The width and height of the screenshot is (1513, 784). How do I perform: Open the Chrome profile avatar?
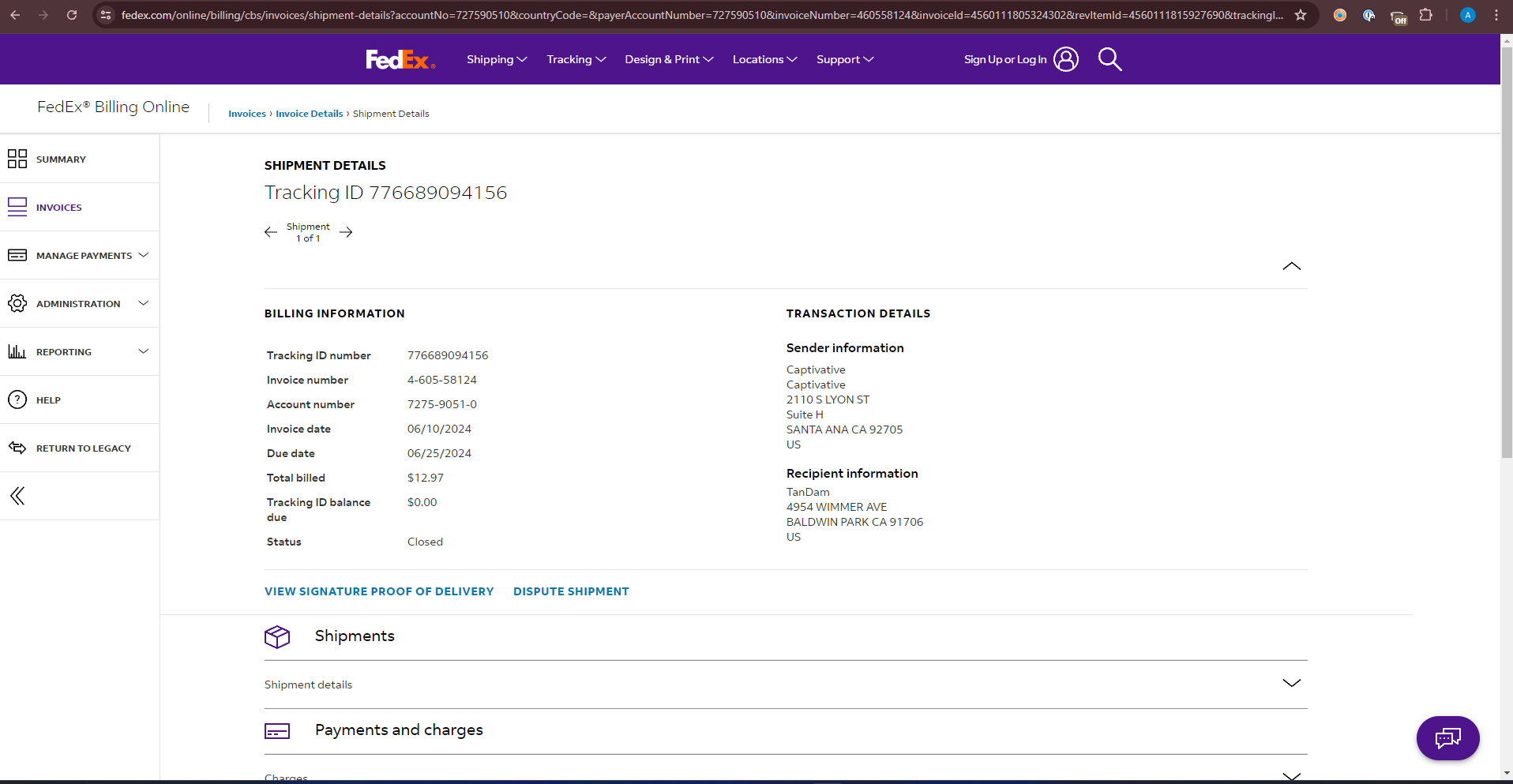coord(1468,15)
